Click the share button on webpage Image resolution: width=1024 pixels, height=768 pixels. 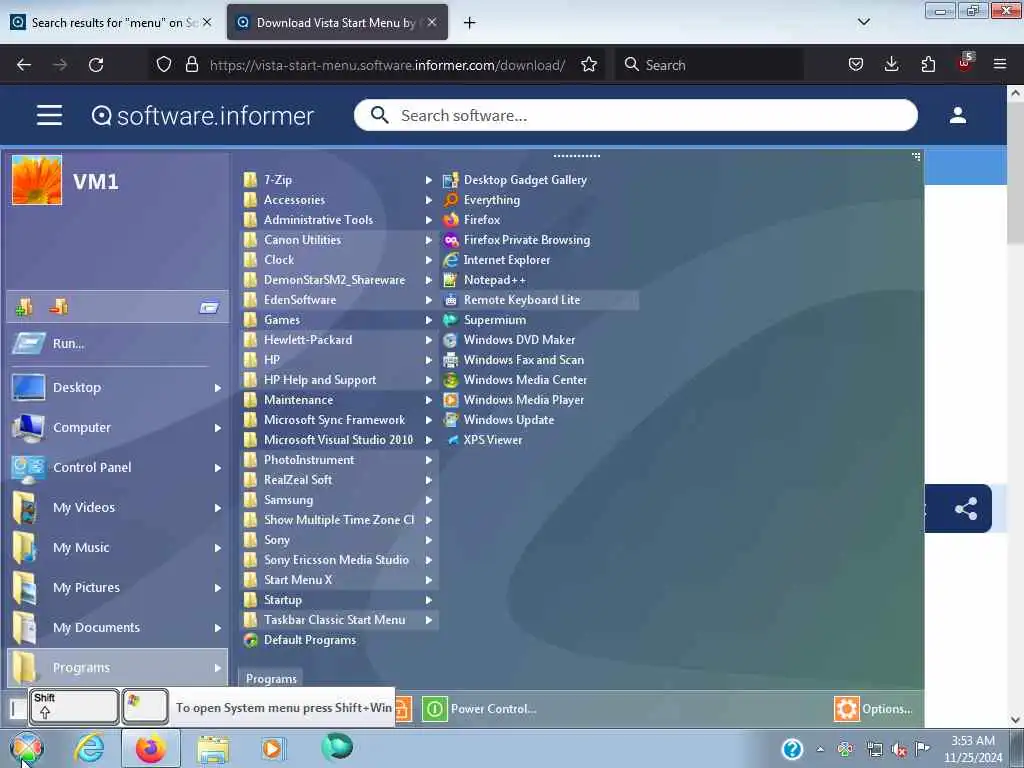pos(965,509)
